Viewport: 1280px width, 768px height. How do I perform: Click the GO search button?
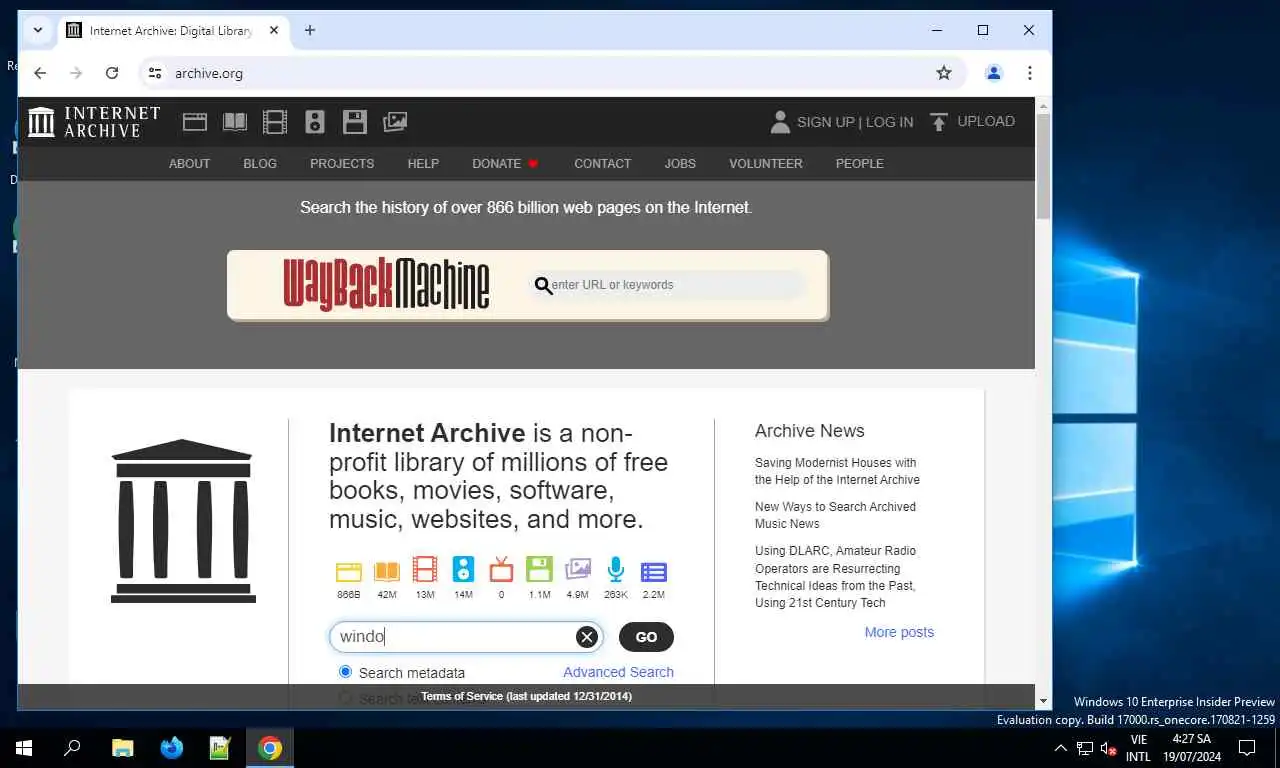(646, 637)
